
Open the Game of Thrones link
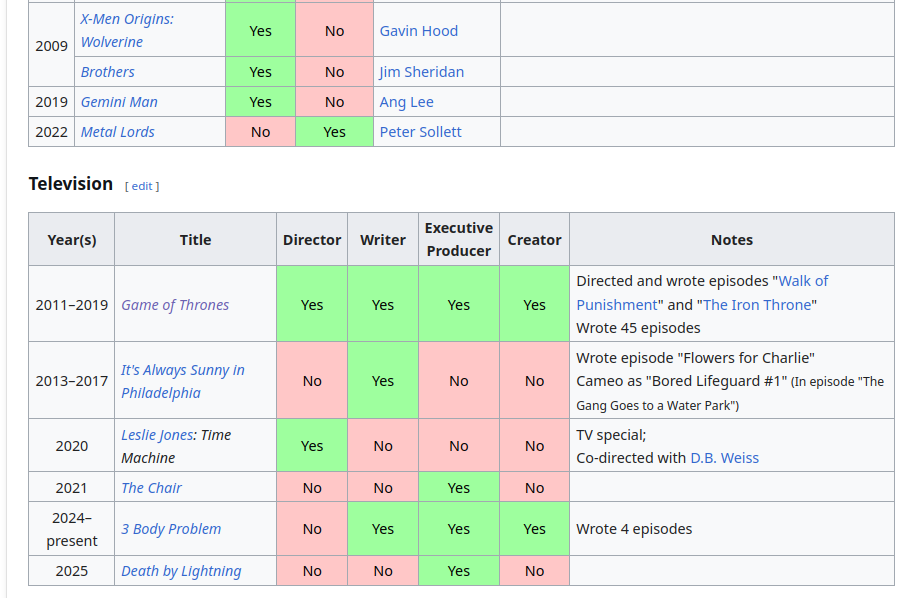pos(175,305)
